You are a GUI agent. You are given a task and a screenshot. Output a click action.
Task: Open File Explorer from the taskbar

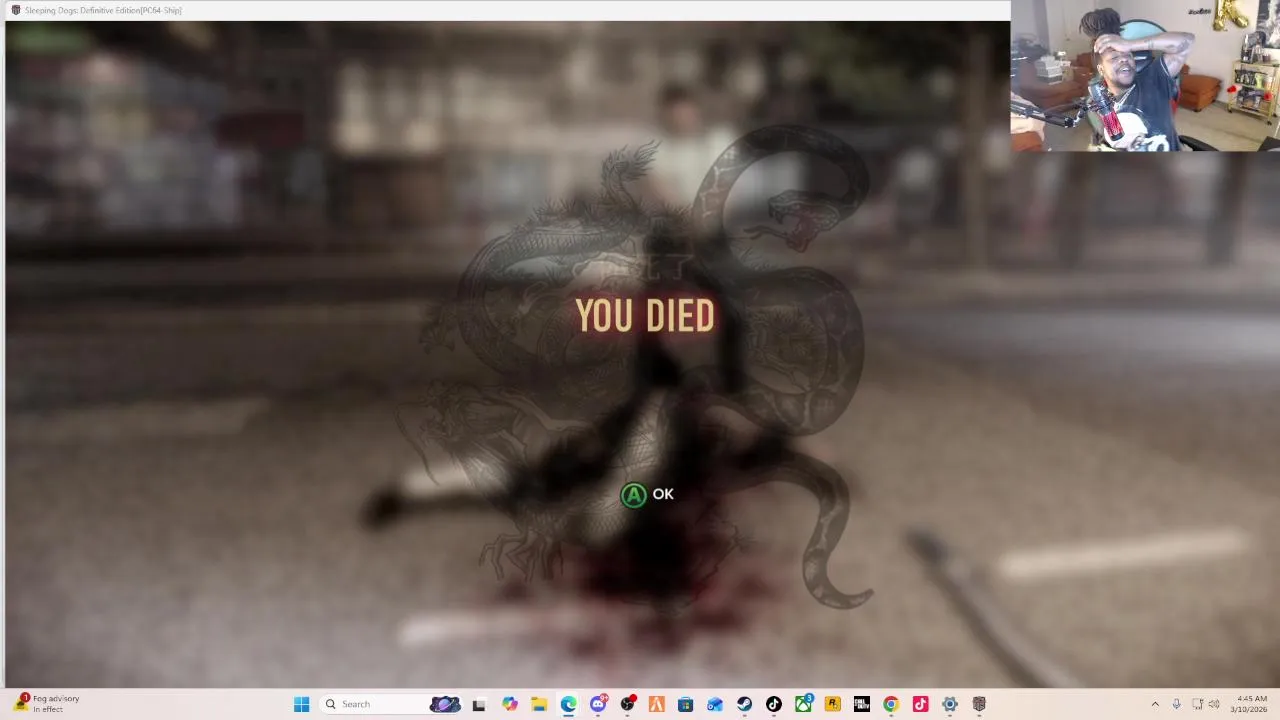tap(539, 704)
